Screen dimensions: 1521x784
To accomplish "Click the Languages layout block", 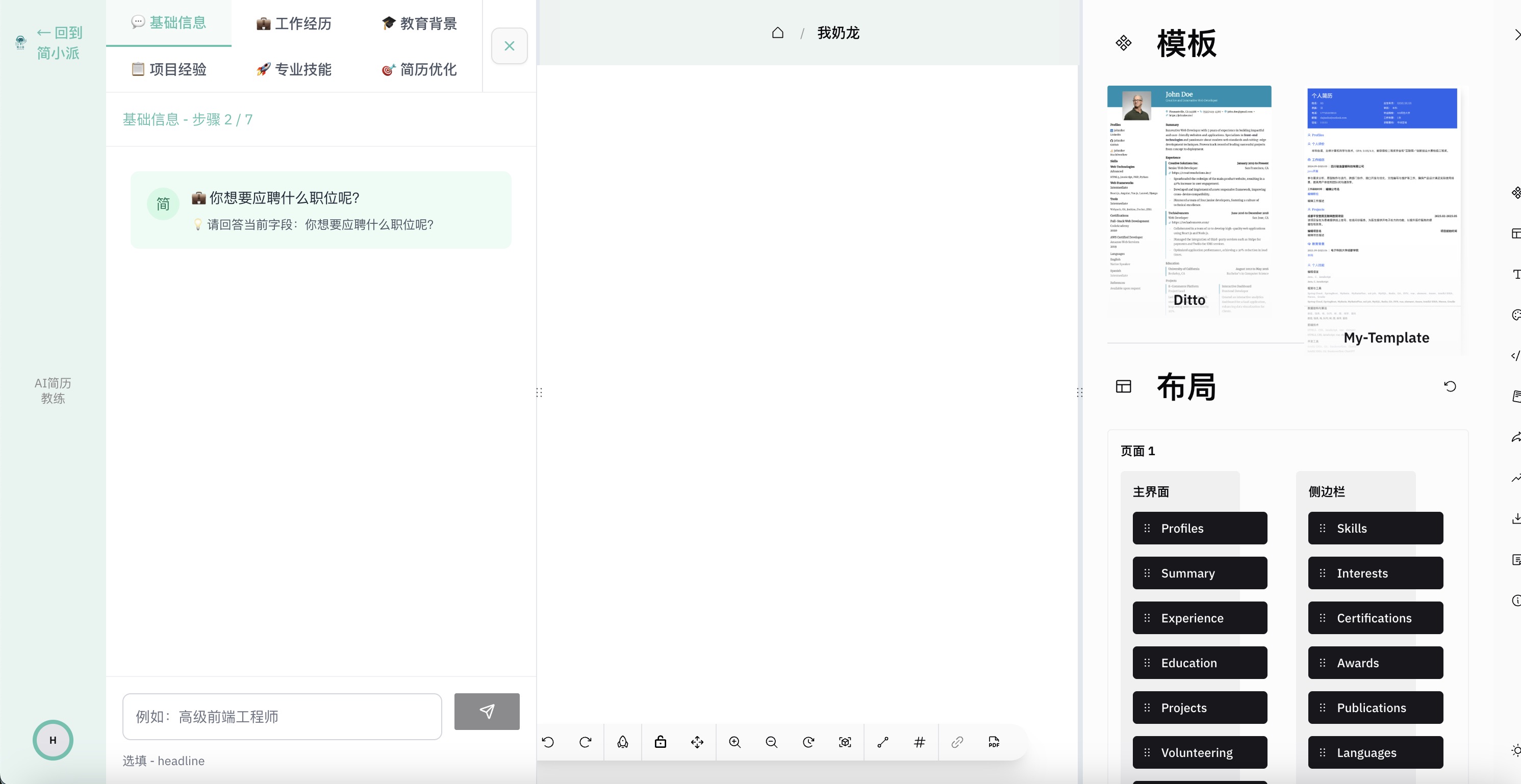I will click(x=1375, y=752).
